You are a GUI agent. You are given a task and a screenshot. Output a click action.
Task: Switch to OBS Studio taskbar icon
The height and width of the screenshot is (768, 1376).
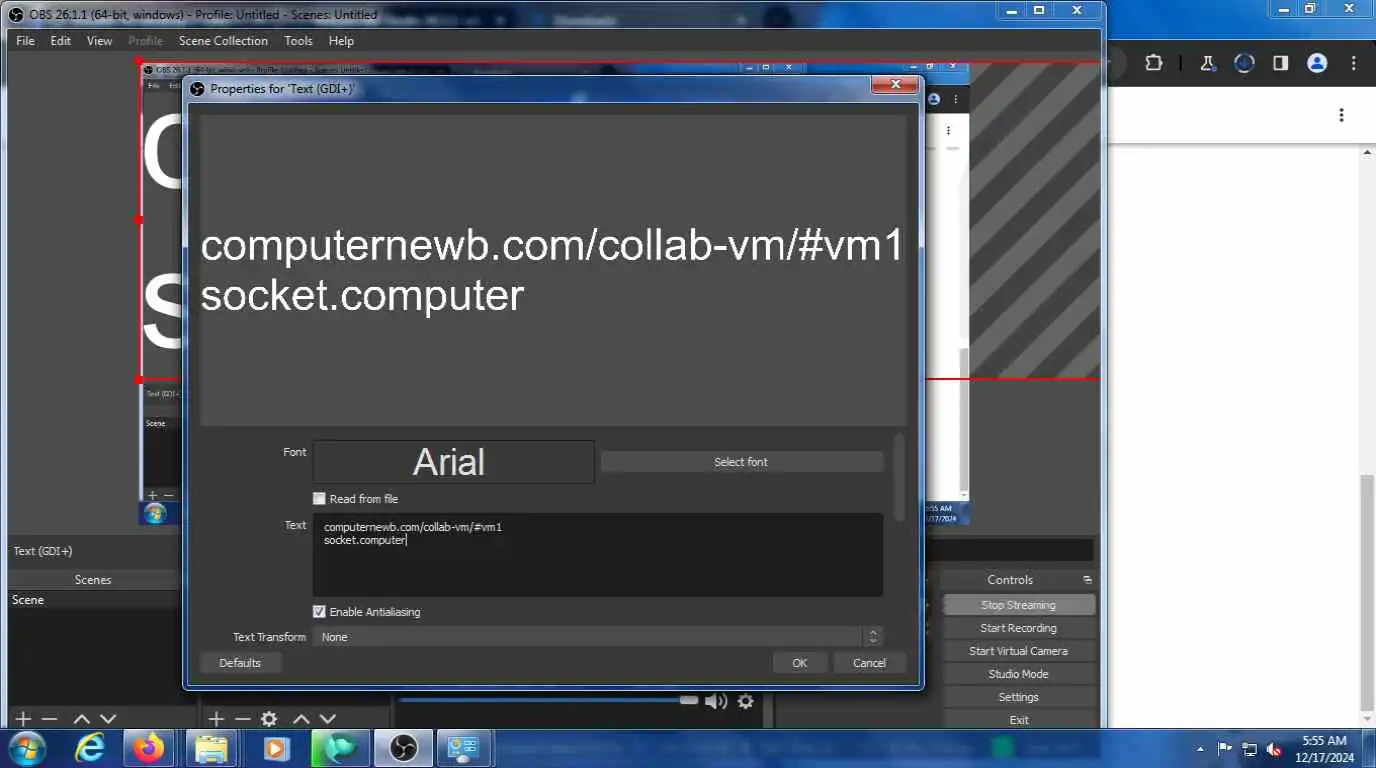(x=403, y=748)
